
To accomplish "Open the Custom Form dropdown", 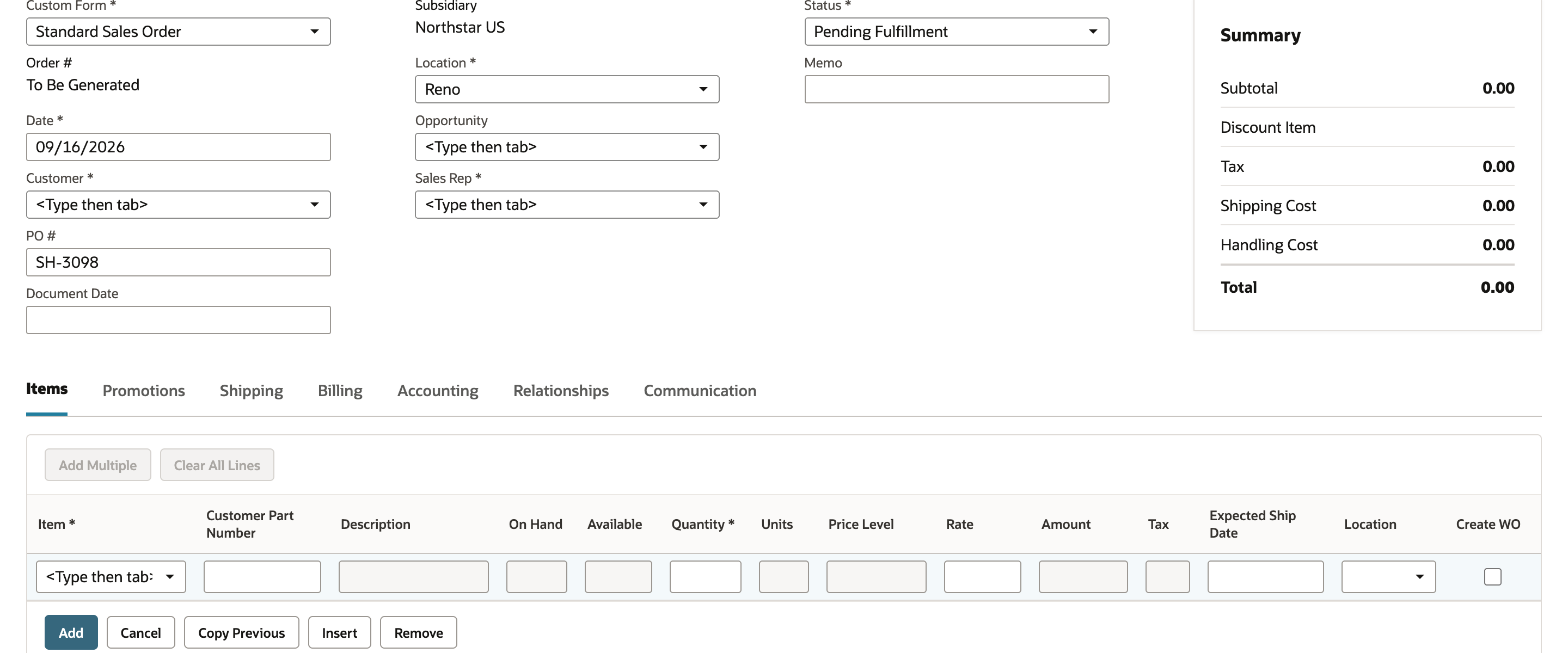I will pos(177,32).
